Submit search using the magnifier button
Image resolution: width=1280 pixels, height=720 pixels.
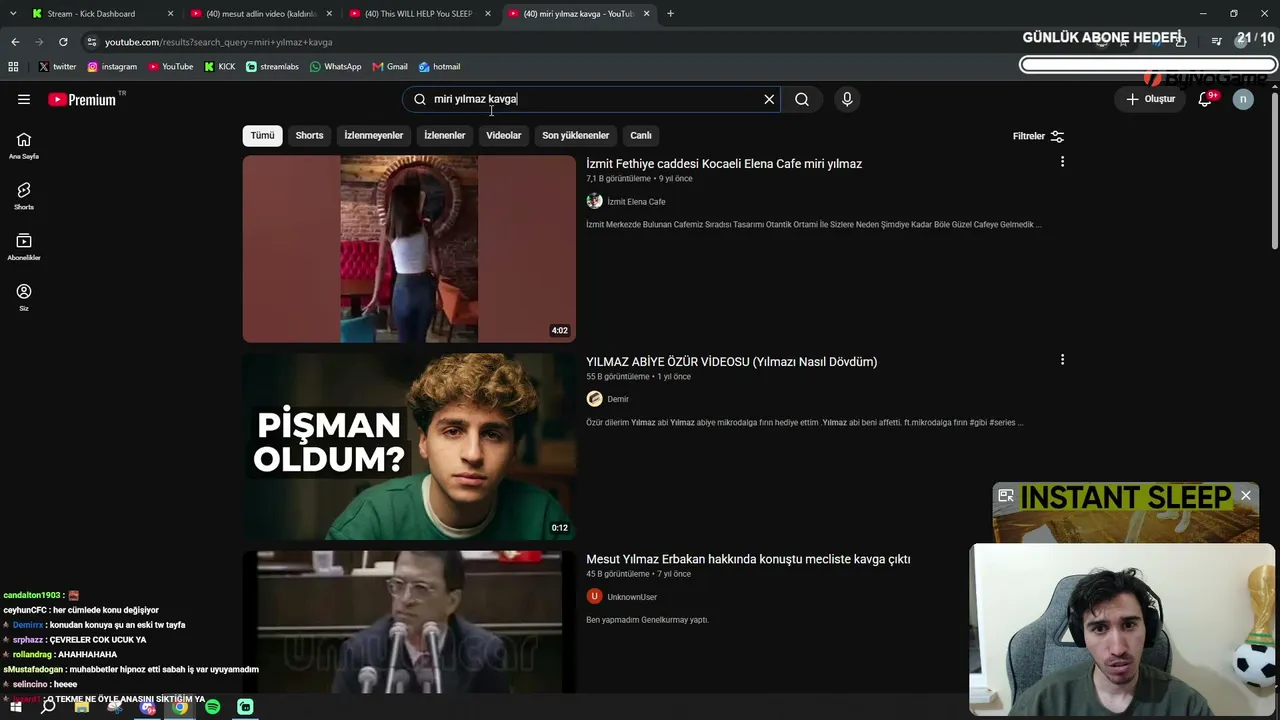pyautogui.click(x=802, y=99)
